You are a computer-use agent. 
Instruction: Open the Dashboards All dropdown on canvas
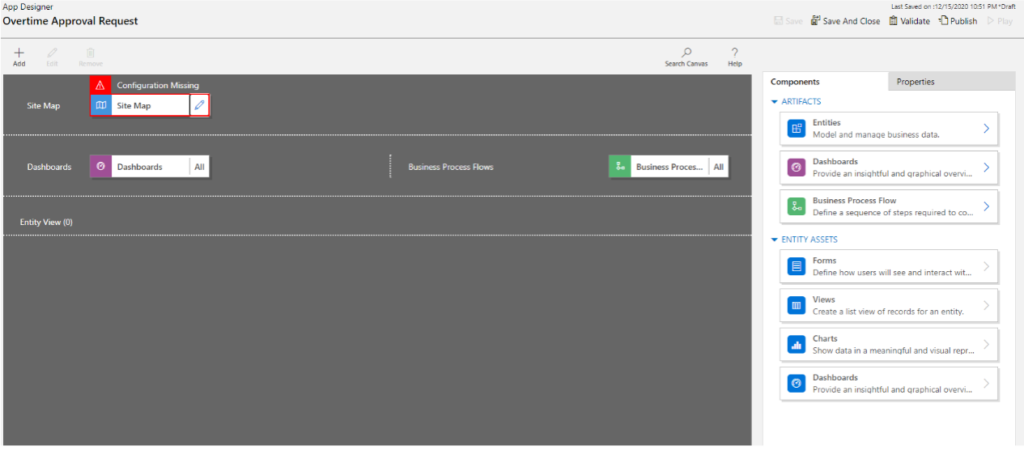tap(199, 167)
